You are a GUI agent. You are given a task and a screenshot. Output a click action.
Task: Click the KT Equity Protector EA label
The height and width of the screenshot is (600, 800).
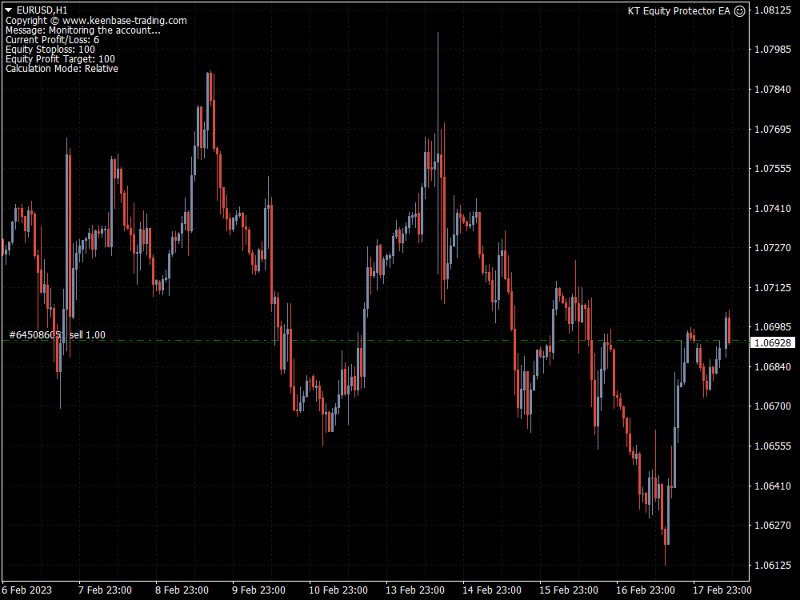(679, 11)
